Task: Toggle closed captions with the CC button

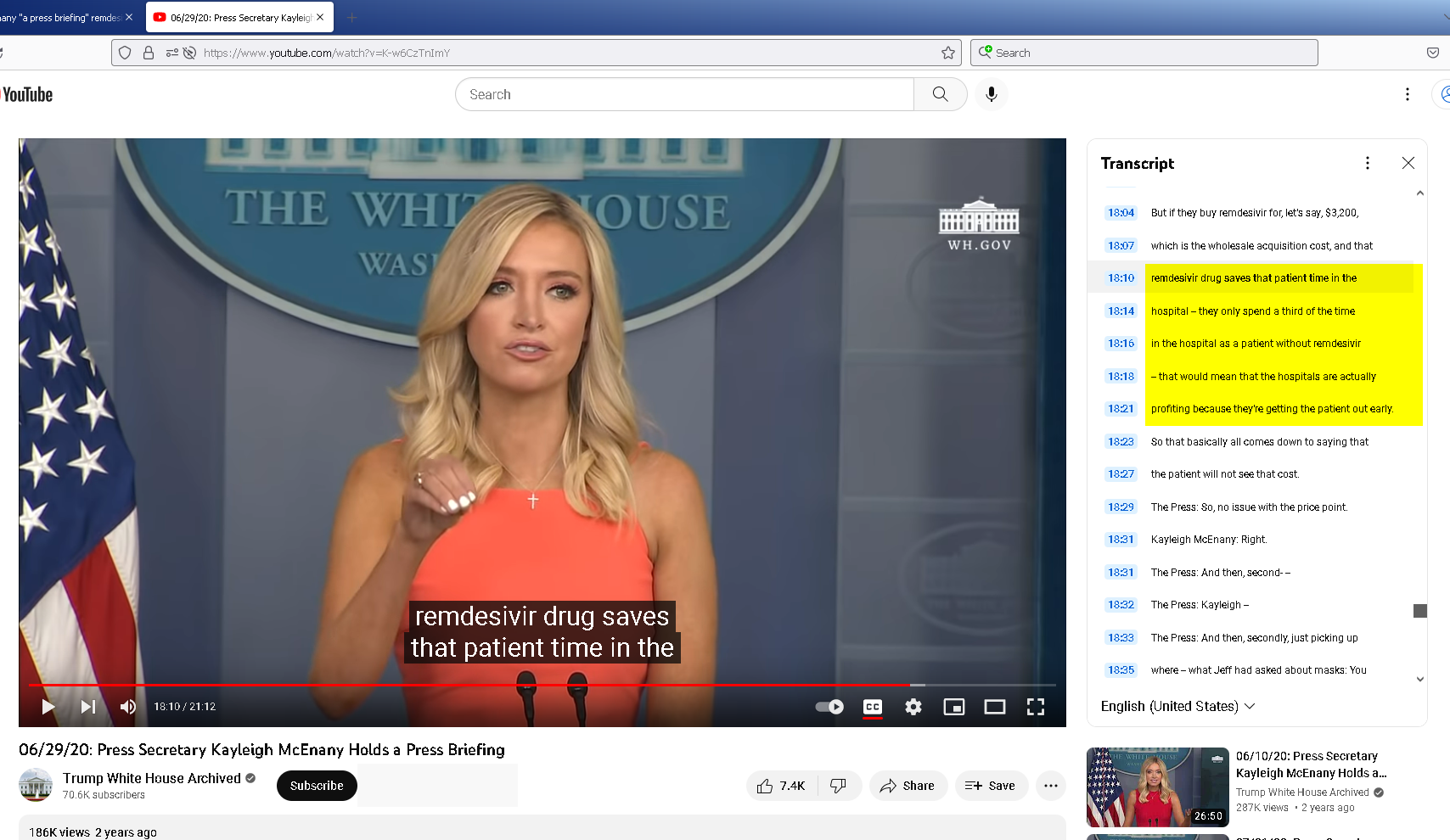Action: click(873, 707)
